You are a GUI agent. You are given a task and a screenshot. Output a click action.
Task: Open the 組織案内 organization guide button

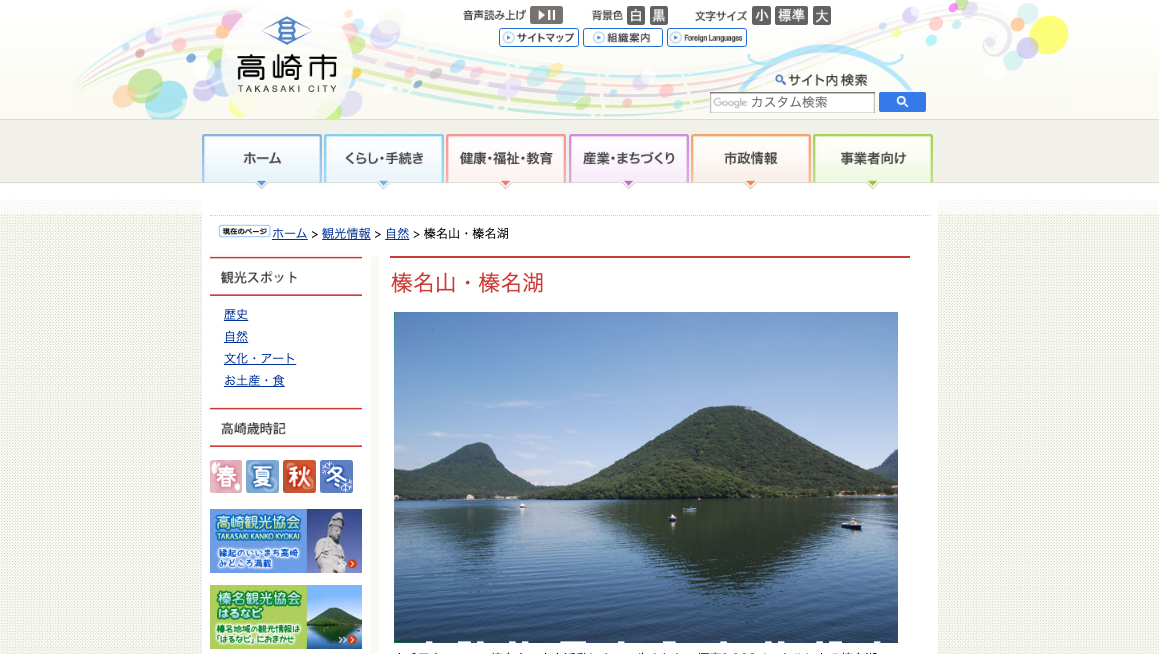[622, 38]
